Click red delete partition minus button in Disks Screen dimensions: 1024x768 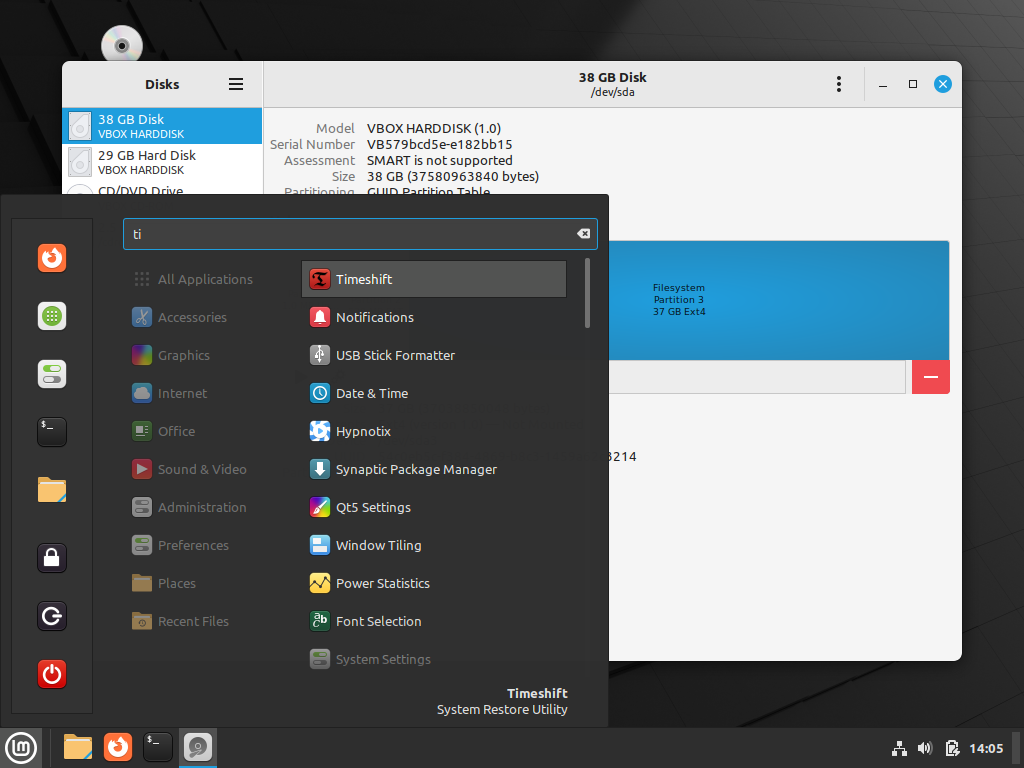click(x=931, y=377)
